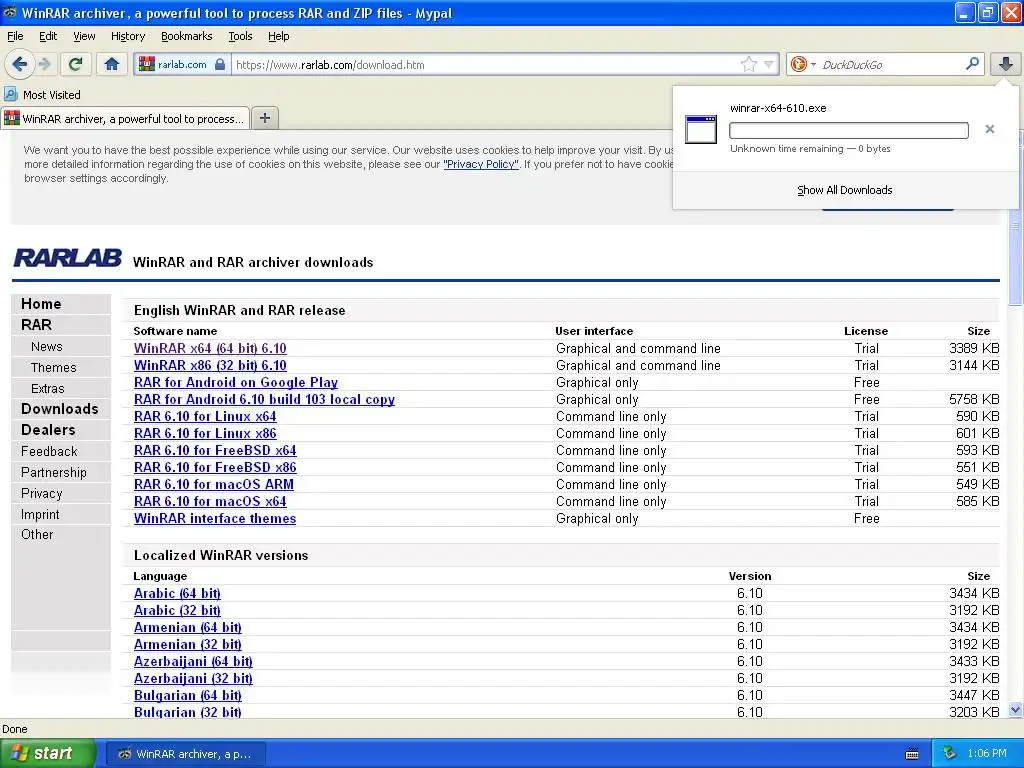Reload the page with the refresh icon
Screen dimensions: 1024x768
pyautogui.click(x=76, y=64)
